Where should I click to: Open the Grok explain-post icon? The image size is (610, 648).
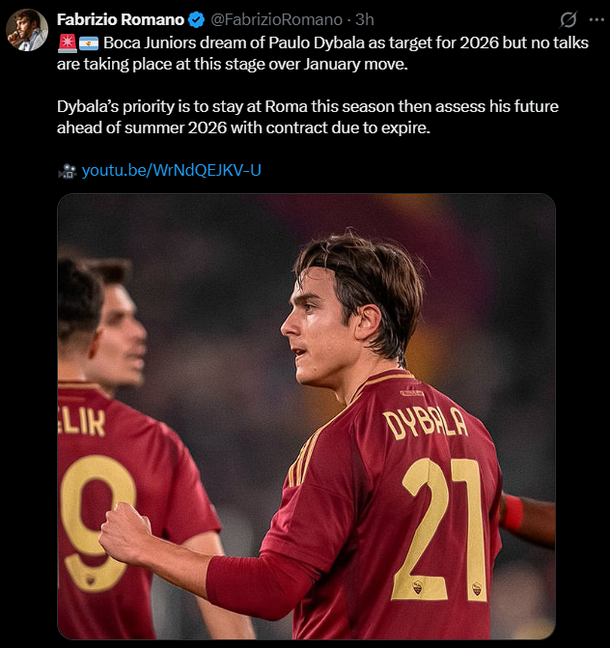568,19
